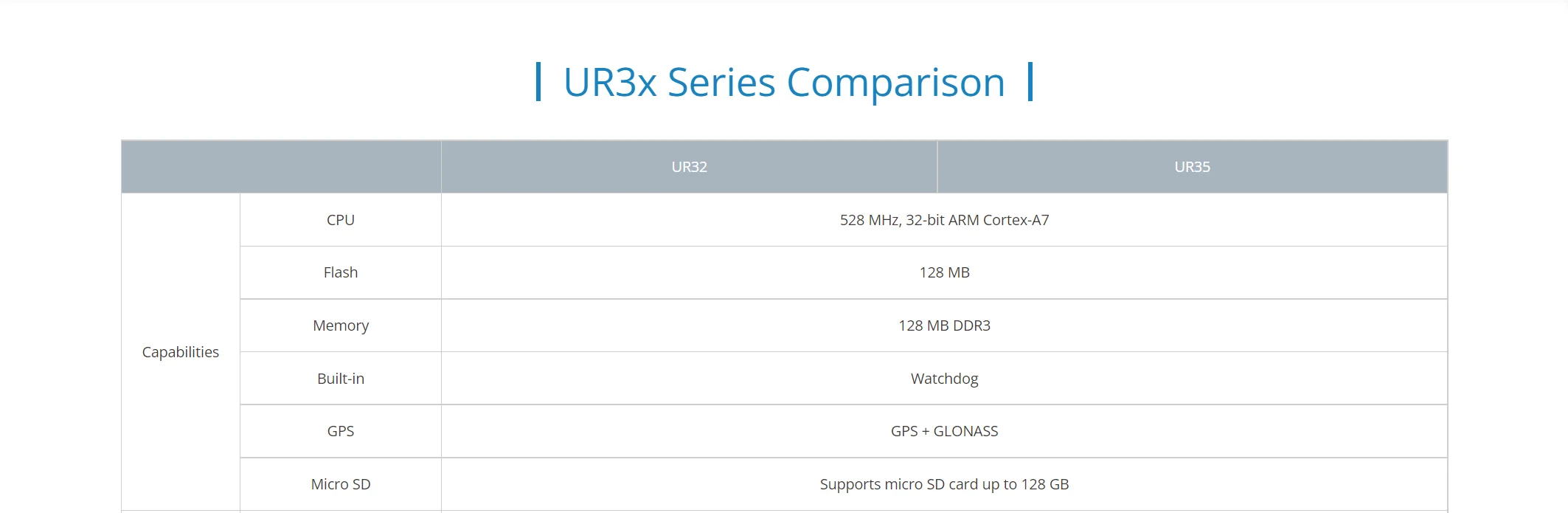Click the CPU row label
The height and width of the screenshot is (513, 1568).
(341, 220)
